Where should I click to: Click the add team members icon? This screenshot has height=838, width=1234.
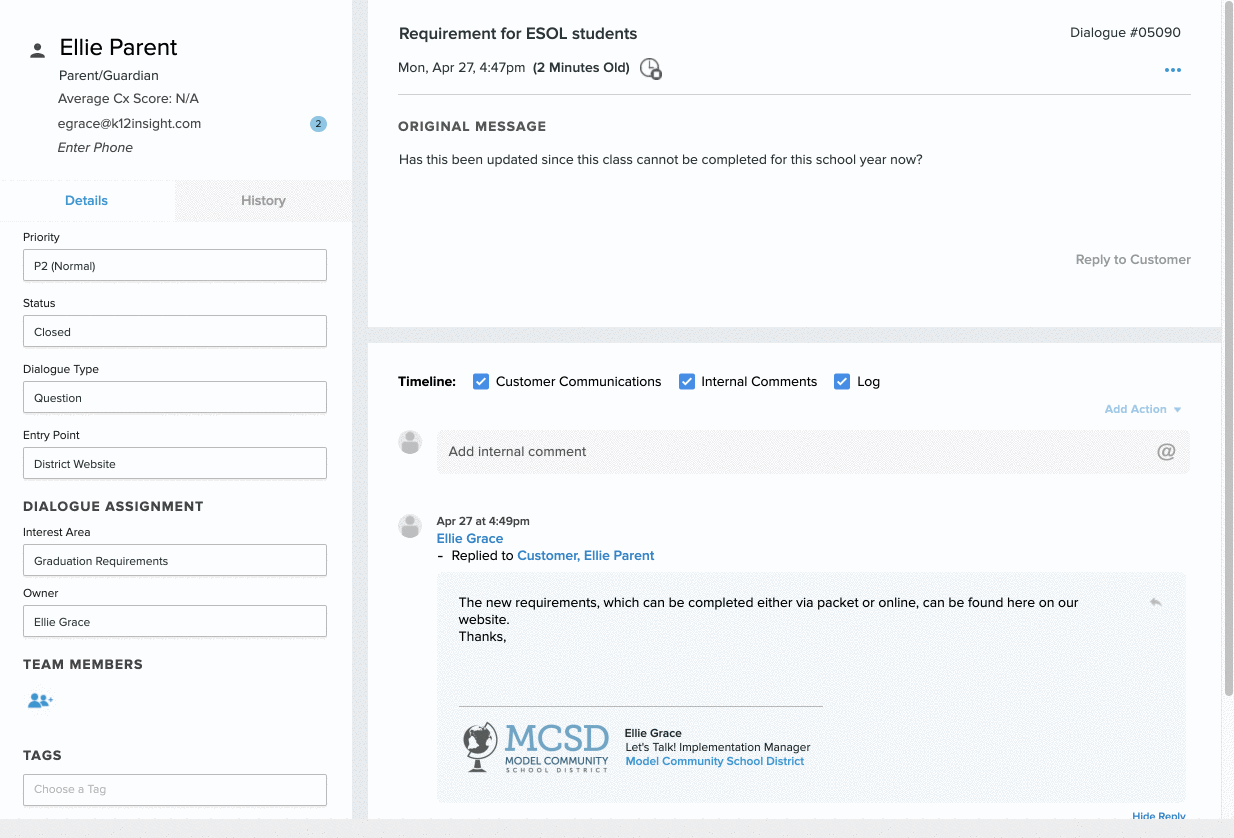[40, 701]
